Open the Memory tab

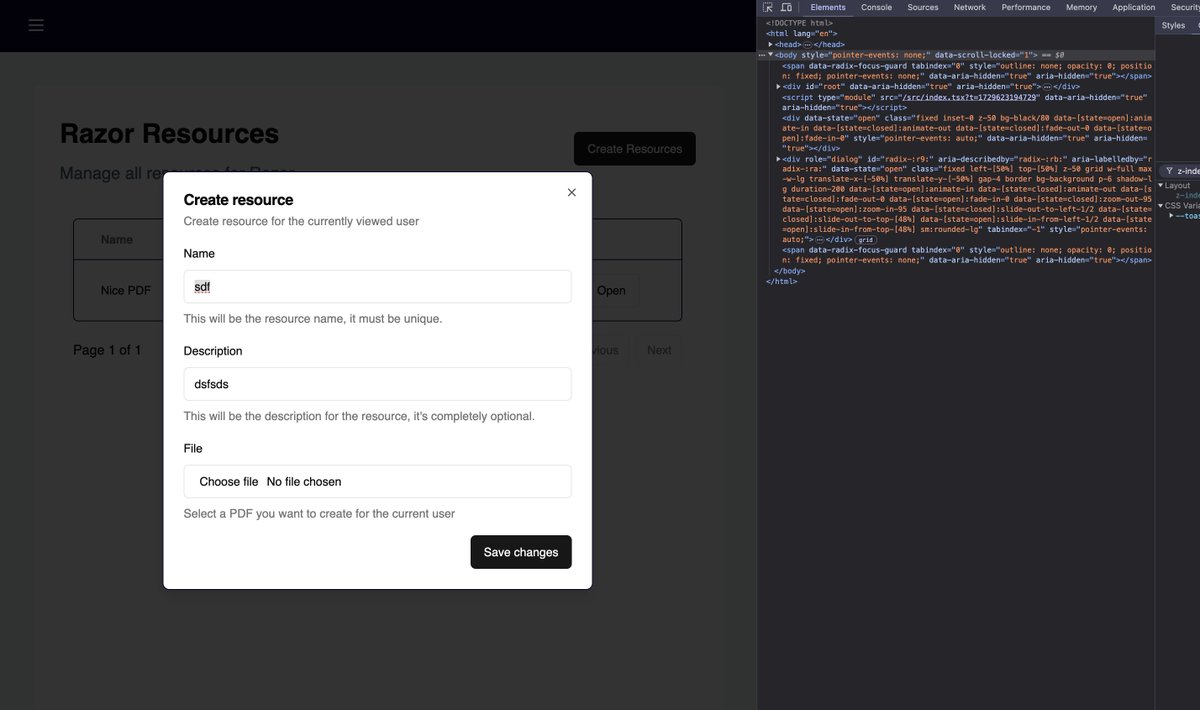[x=1081, y=7]
